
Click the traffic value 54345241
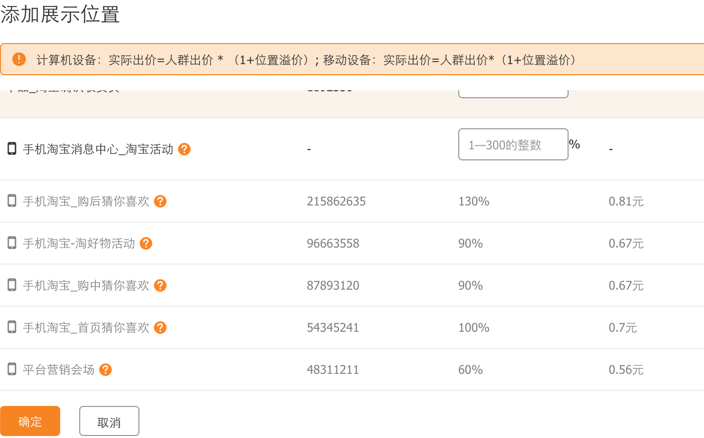(x=333, y=328)
